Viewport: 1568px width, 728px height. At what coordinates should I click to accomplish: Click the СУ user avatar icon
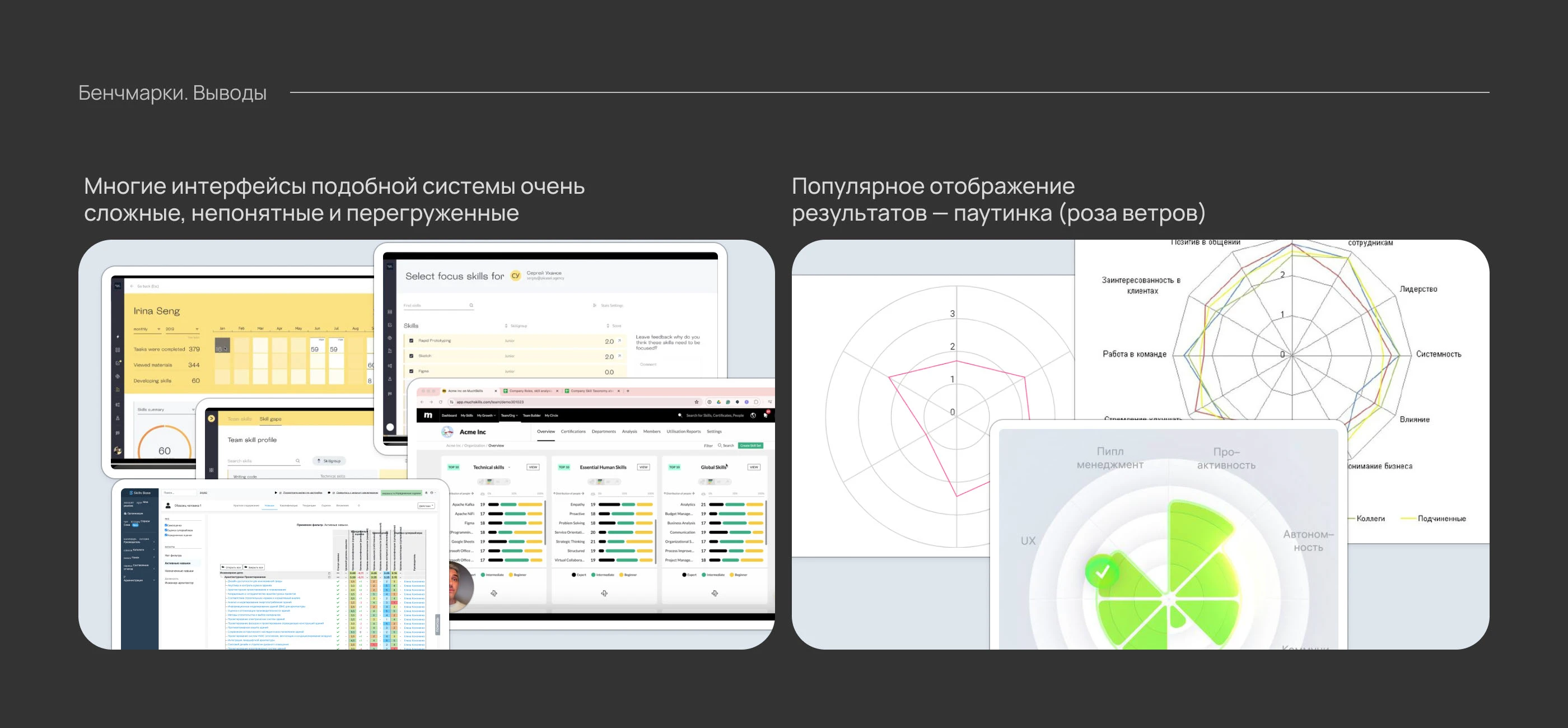point(516,276)
